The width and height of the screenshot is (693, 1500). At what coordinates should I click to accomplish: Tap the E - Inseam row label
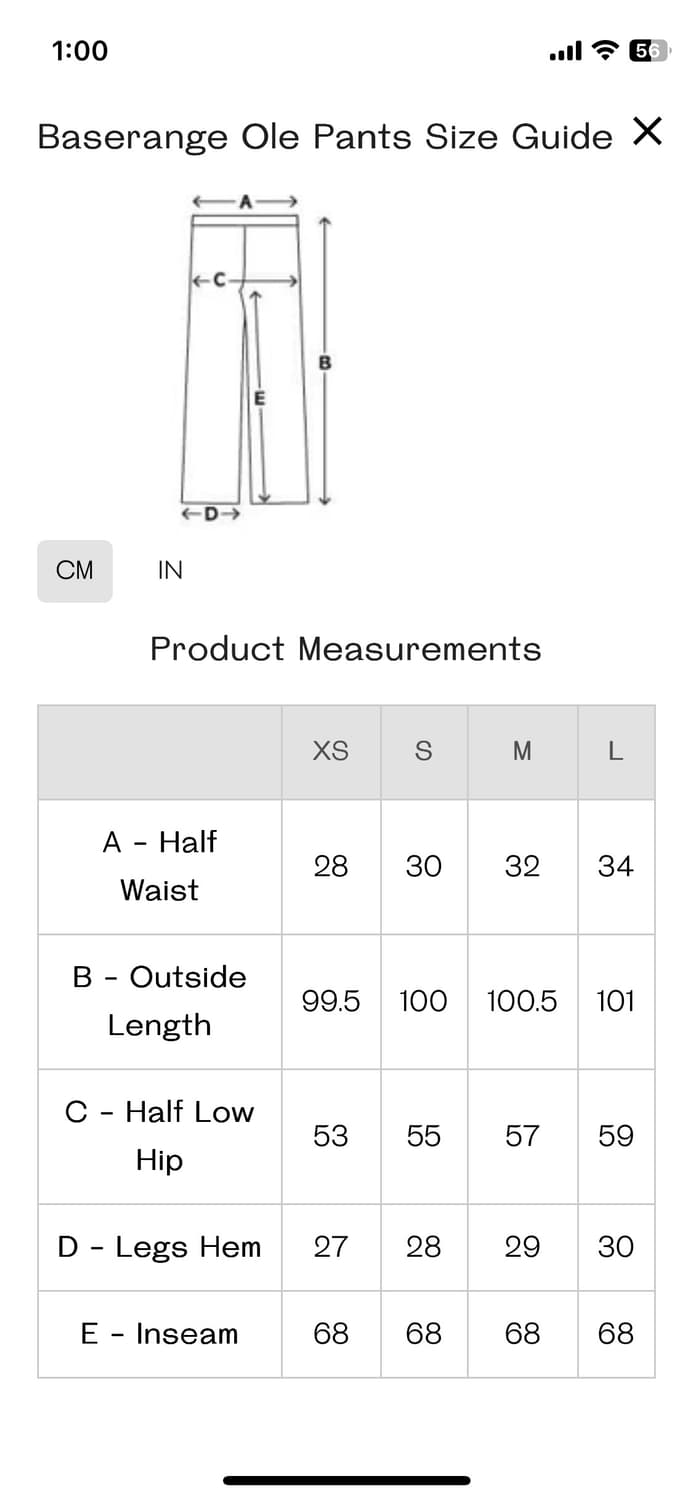[160, 1334]
